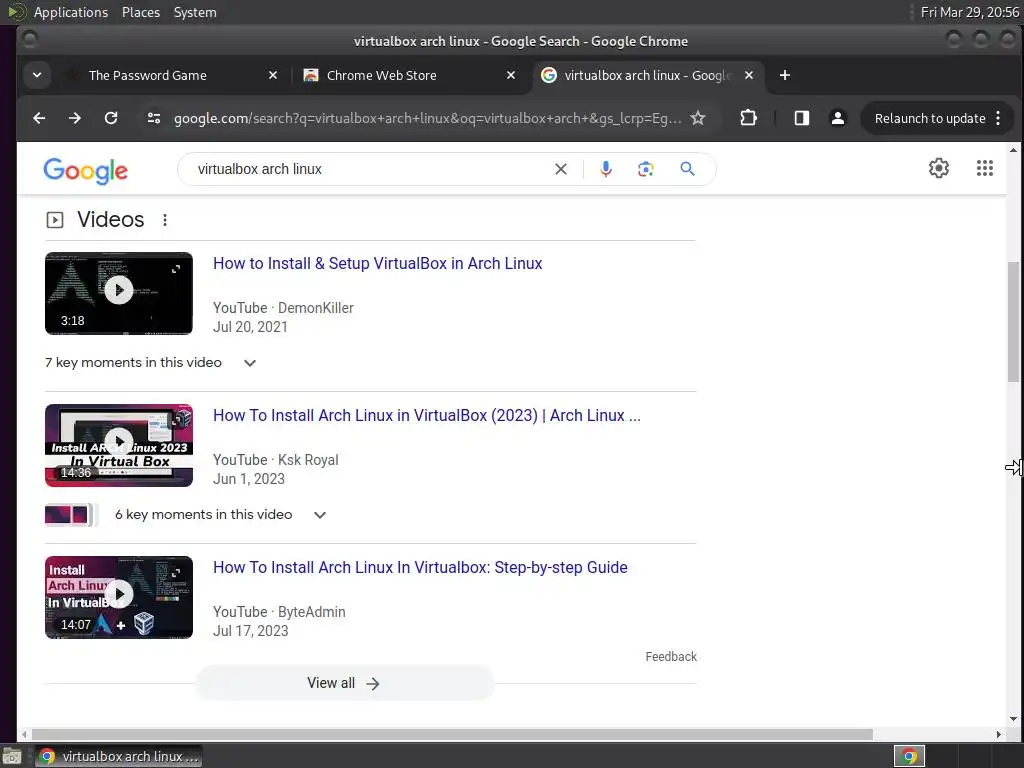Click in the Google search input field
Viewport: 1024px width, 768px height.
[372, 169]
